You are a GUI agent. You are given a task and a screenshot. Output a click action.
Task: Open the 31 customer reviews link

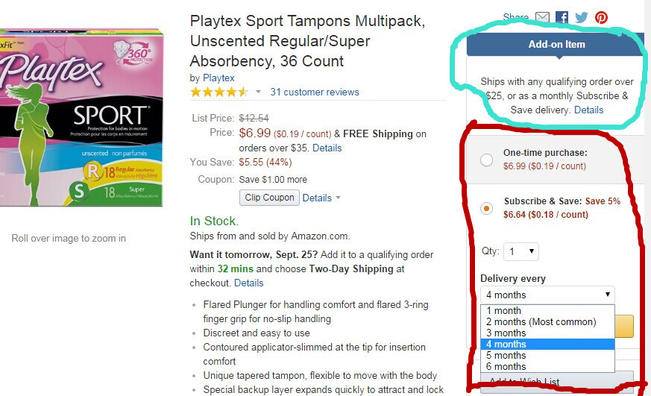pyautogui.click(x=315, y=92)
